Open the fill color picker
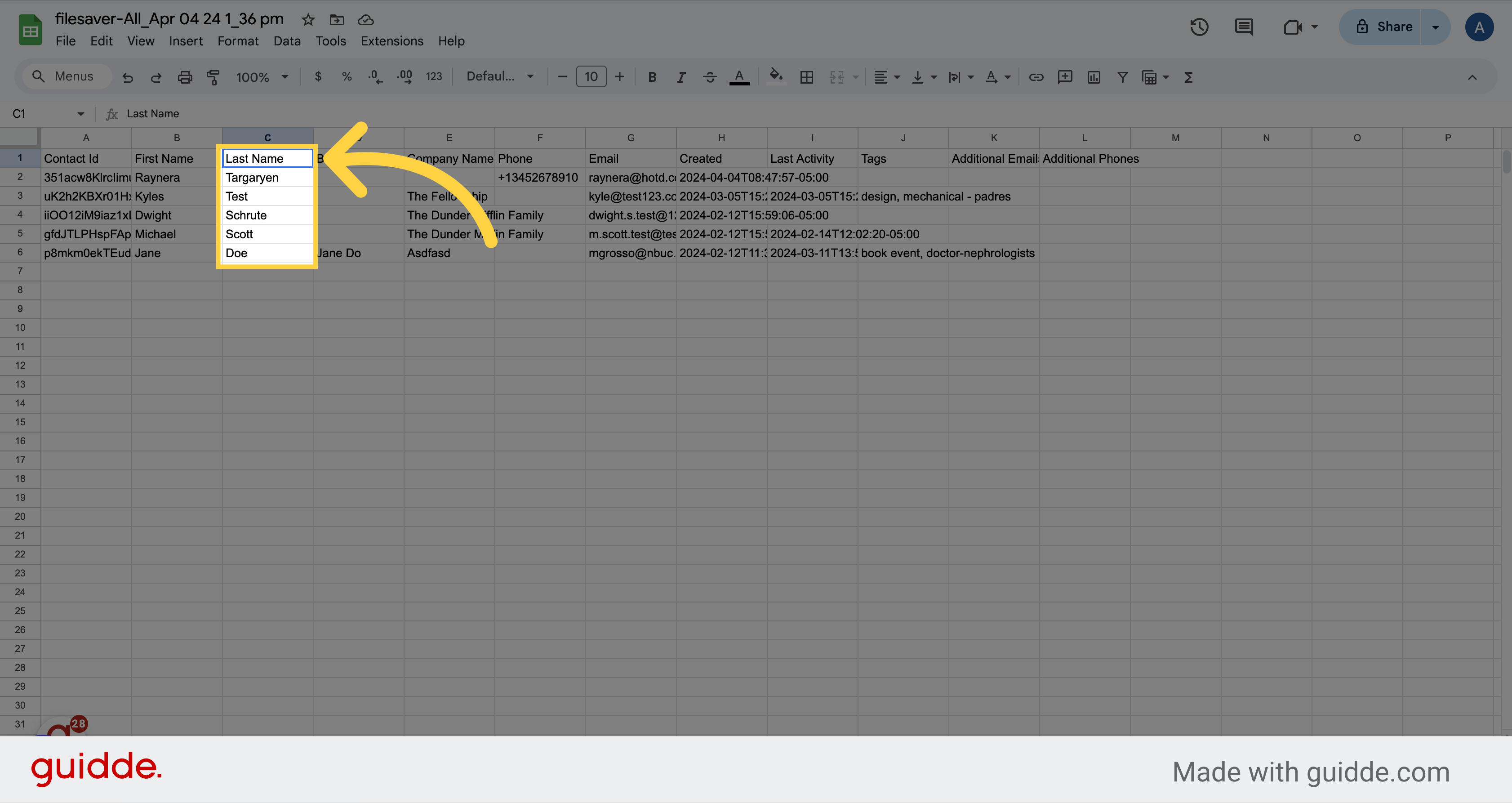This screenshot has width=1512, height=803. [x=776, y=77]
